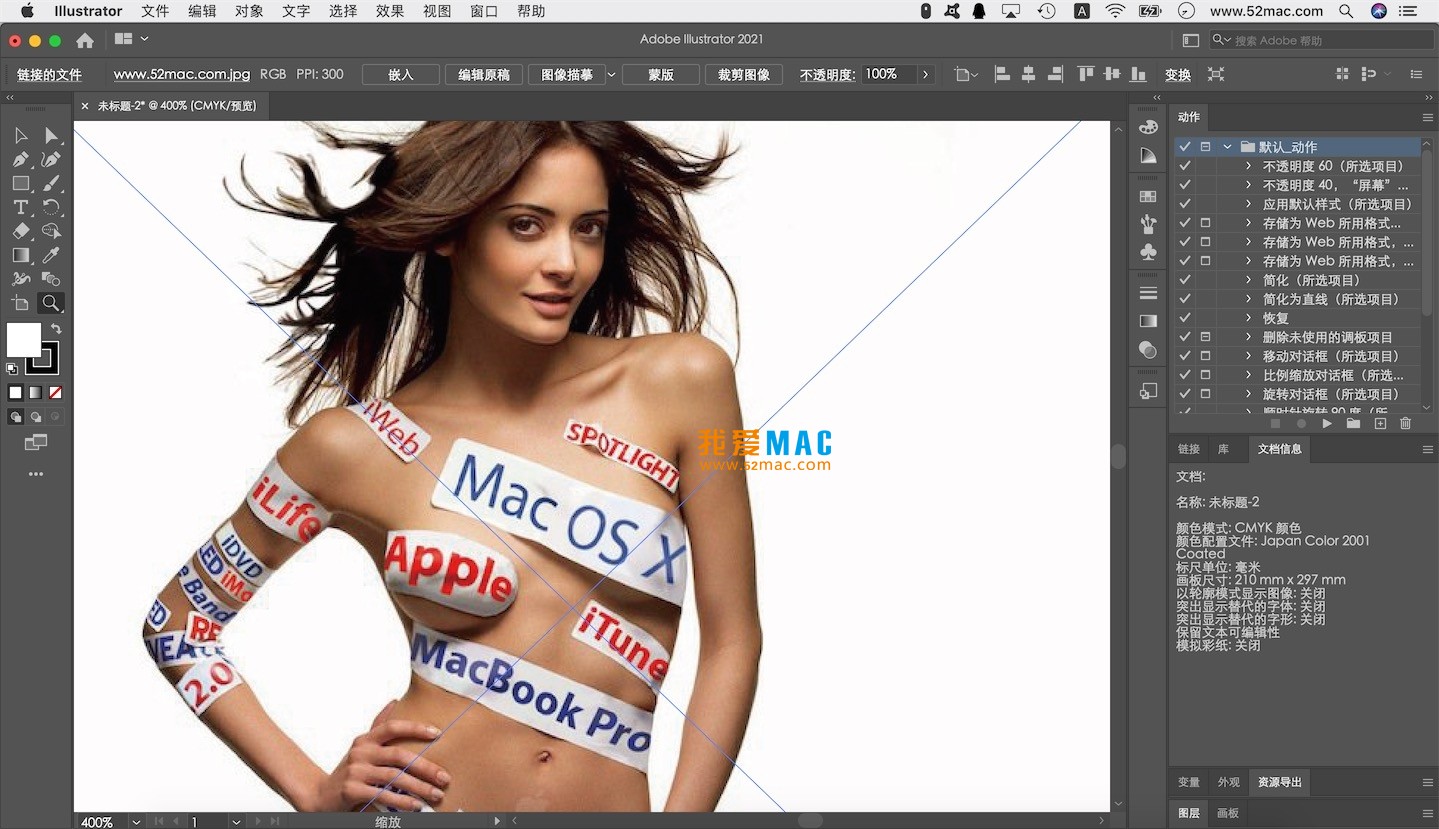Click the swap fill and stroke arrow

coord(57,328)
